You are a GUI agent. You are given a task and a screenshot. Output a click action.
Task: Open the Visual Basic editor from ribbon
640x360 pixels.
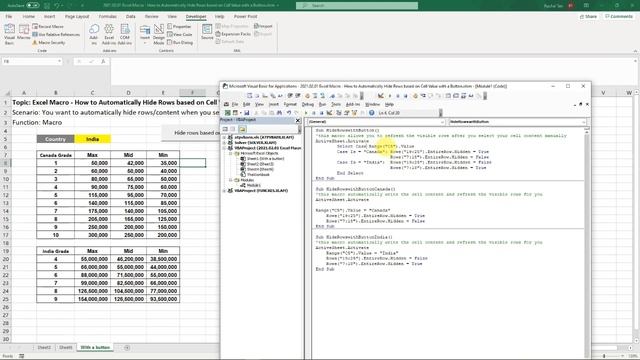pos(9,34)
